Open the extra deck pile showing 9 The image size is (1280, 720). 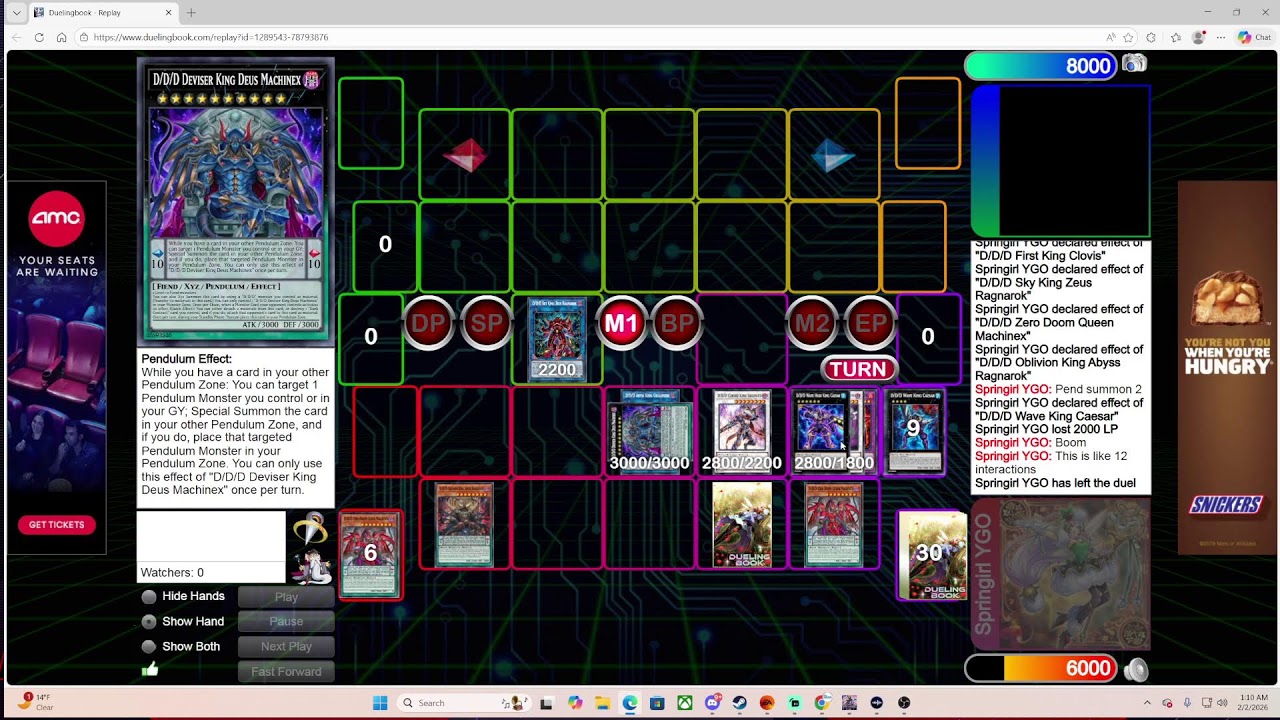tap(913, 431)
